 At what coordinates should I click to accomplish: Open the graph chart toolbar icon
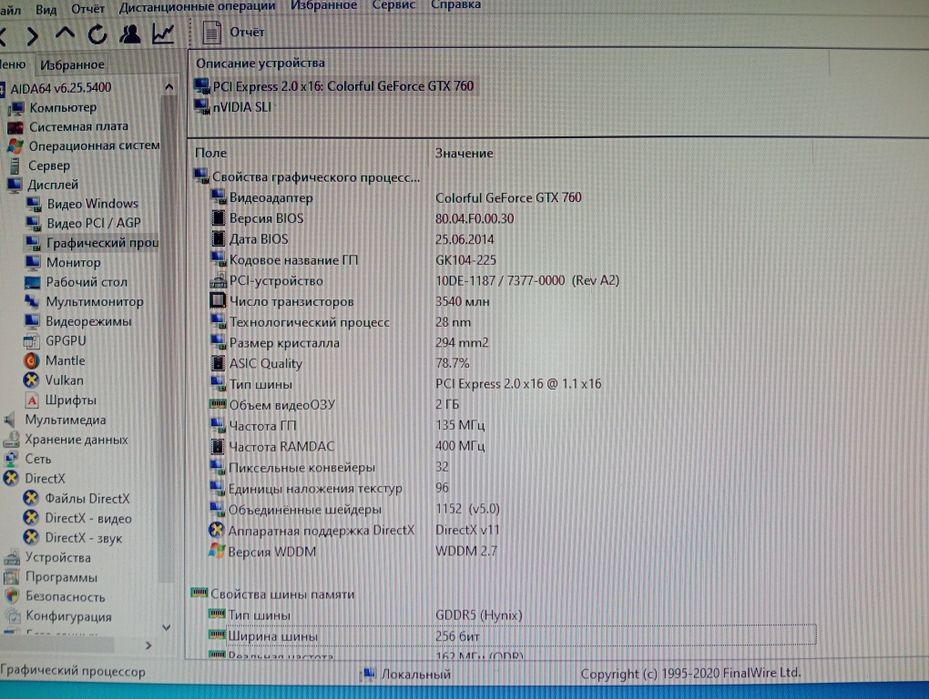pos(163,34)
